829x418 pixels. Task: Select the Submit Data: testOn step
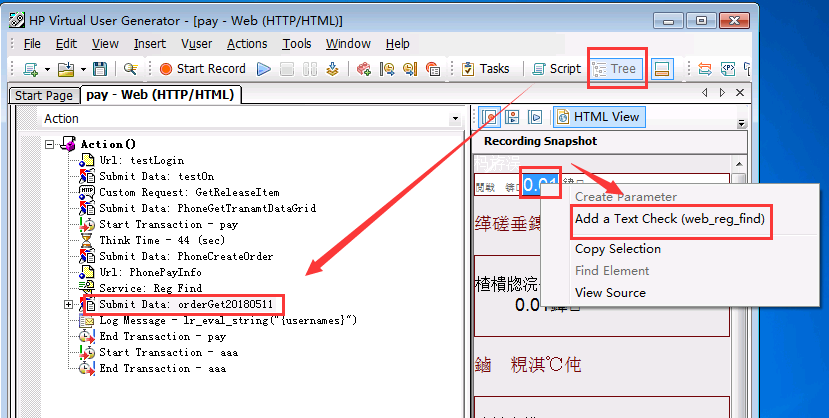156,176
